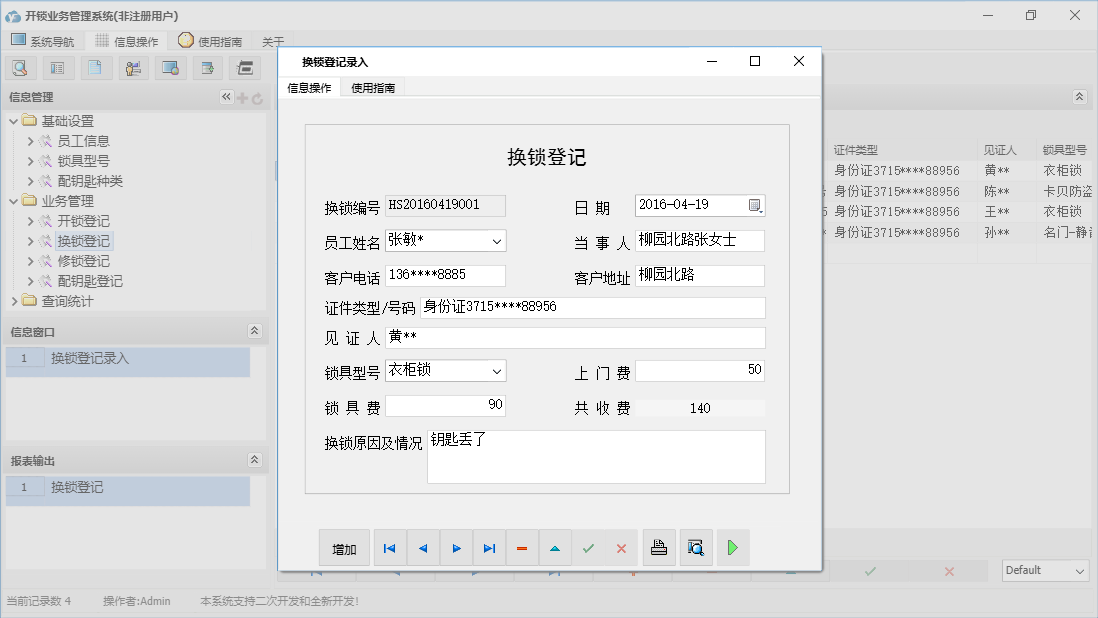1098x618 pixels.
Task: Click the employee chart toolbar icon
Action: (x=133, y=67)
